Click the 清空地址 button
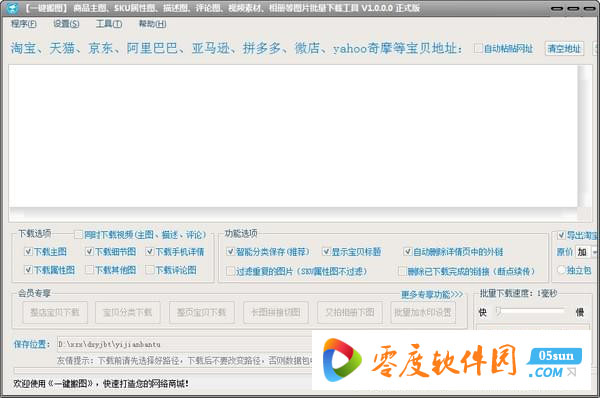The image size is (600, 398). pyautogui.click(x=564, y=49)
